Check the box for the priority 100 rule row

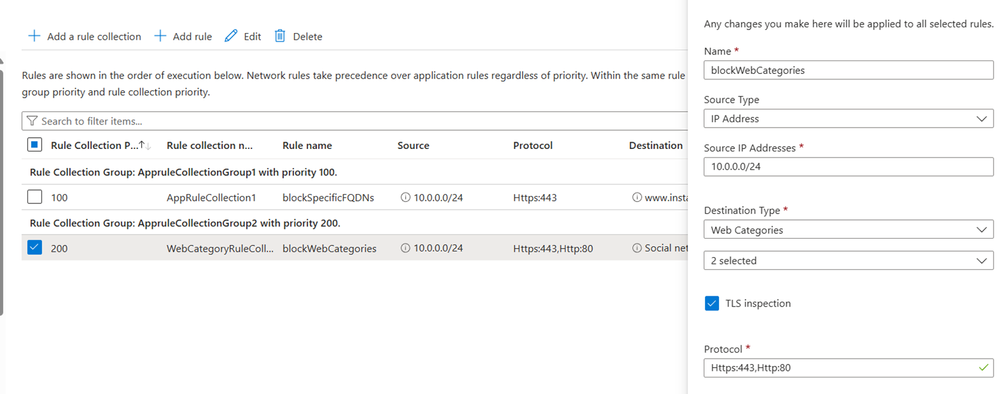point(34,197)
